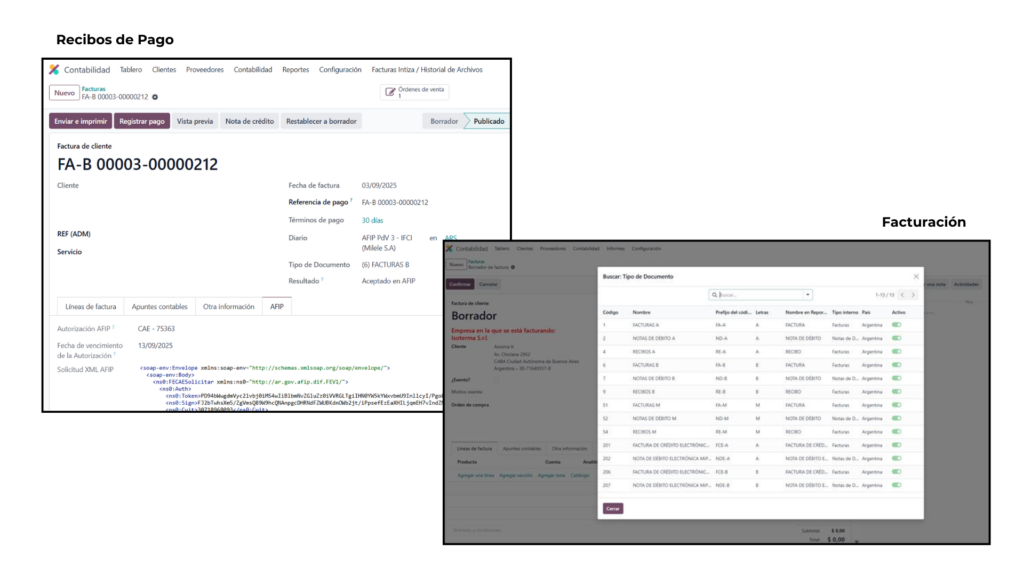
Task: Click the Órdenes de venta edit icon
Action: (391, 92)
